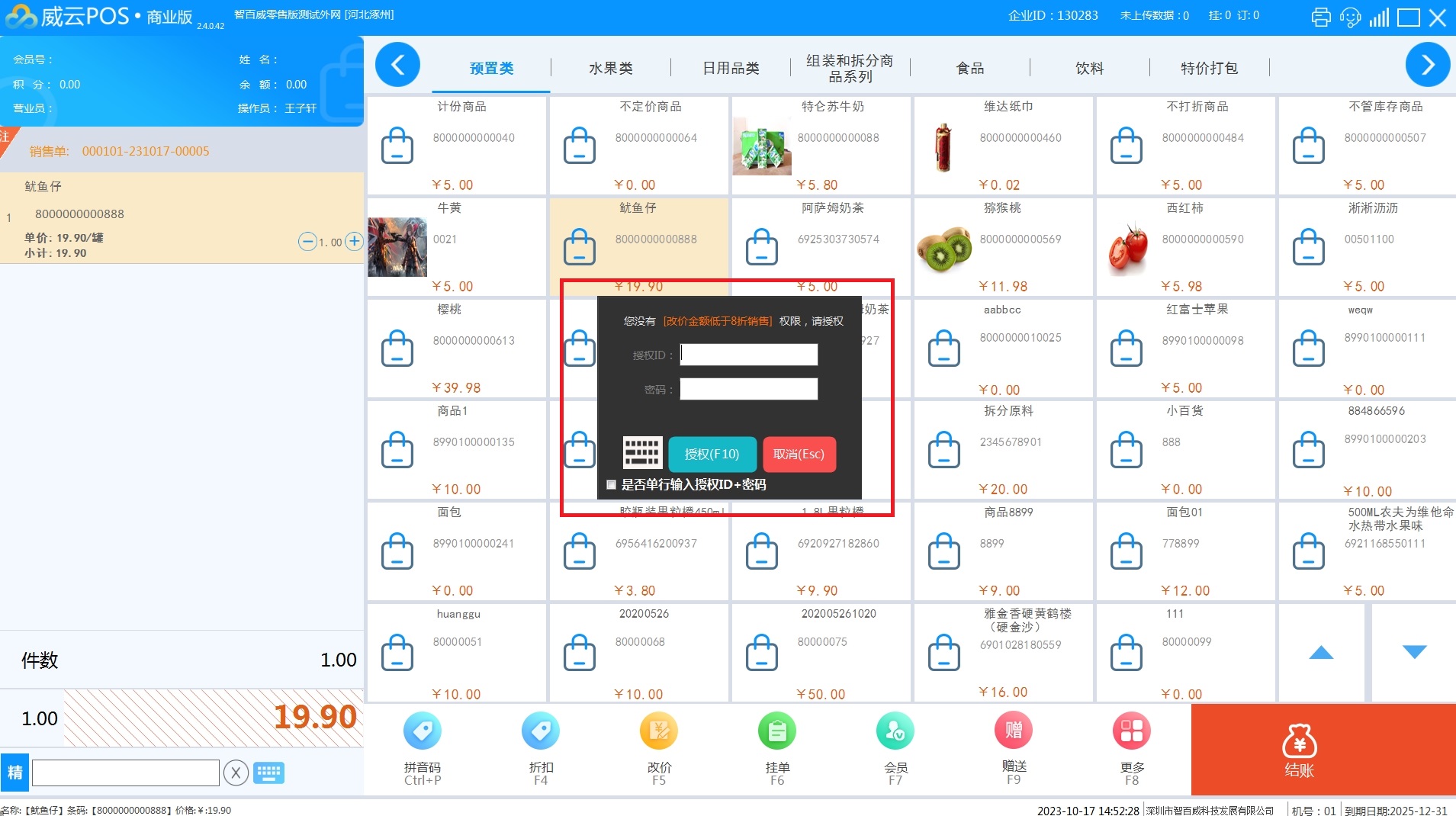1456x816 pixels.
Task: Open the 更多 more functions icon
Action: 1131,731
